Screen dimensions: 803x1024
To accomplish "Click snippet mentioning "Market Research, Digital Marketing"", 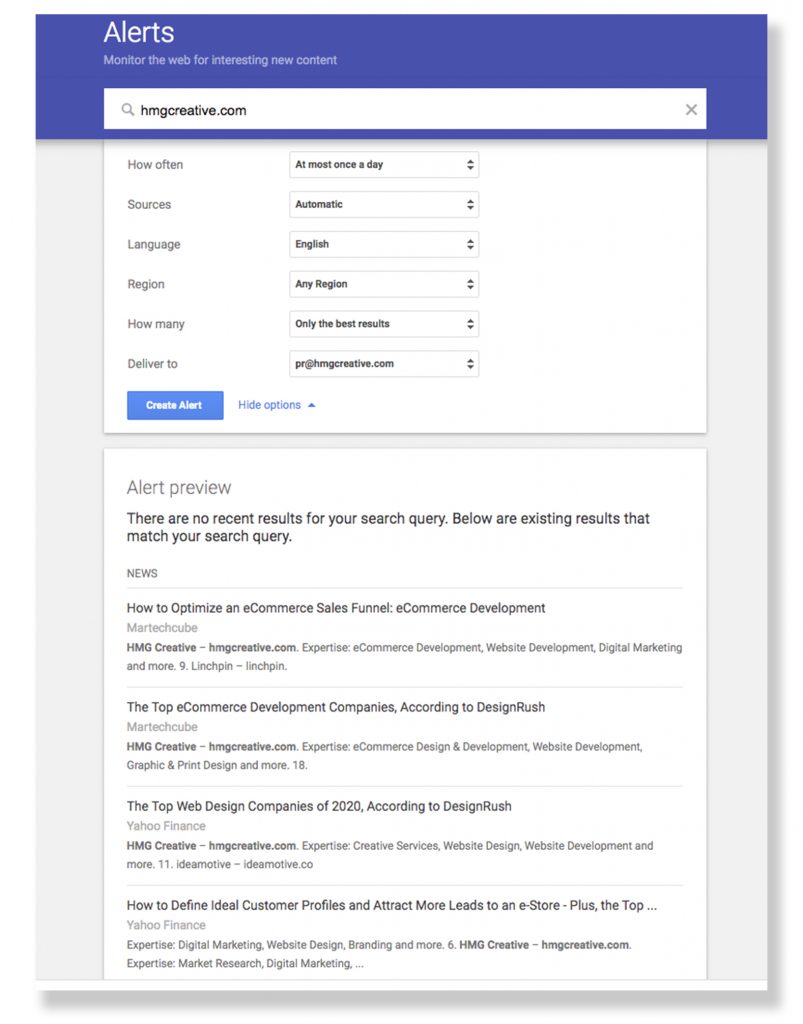I will 379,955.
